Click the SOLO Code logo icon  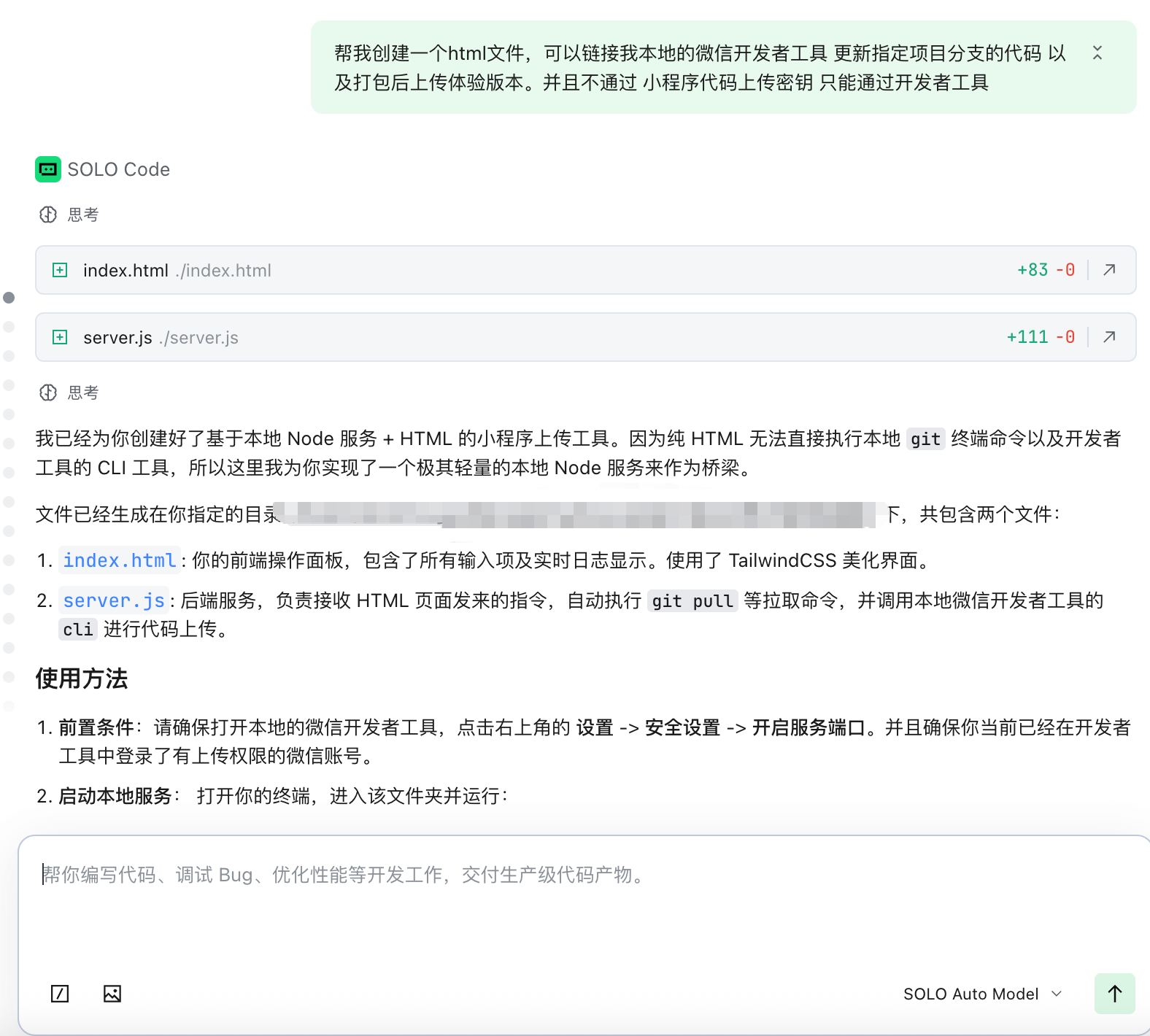click(x=48, y=169)
